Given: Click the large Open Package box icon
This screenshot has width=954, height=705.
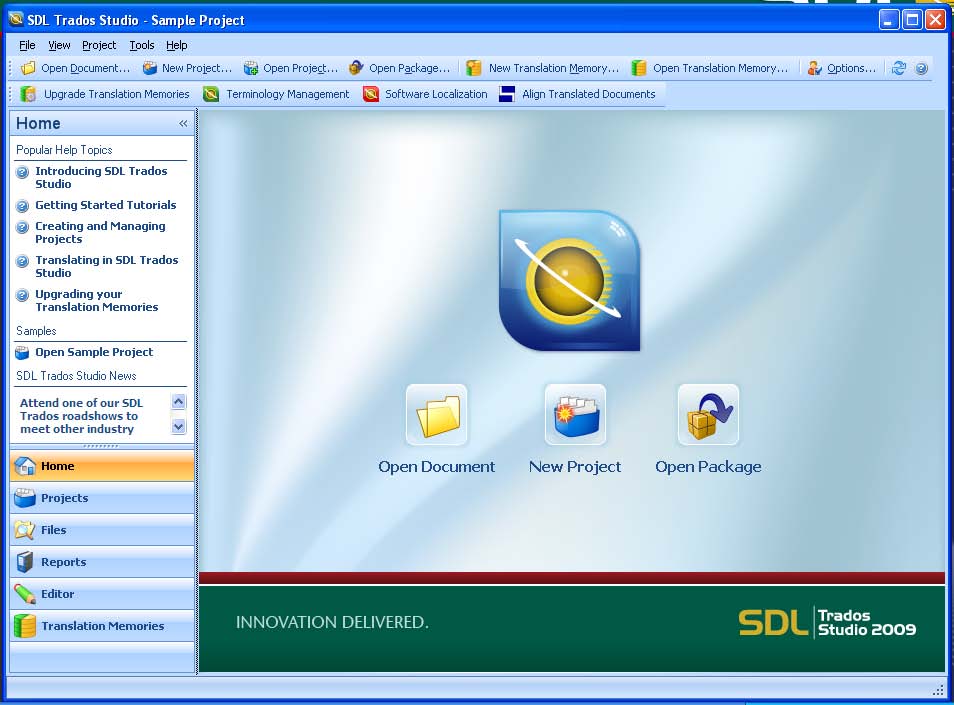Looking at the screenshot, I should click(708, 415).
